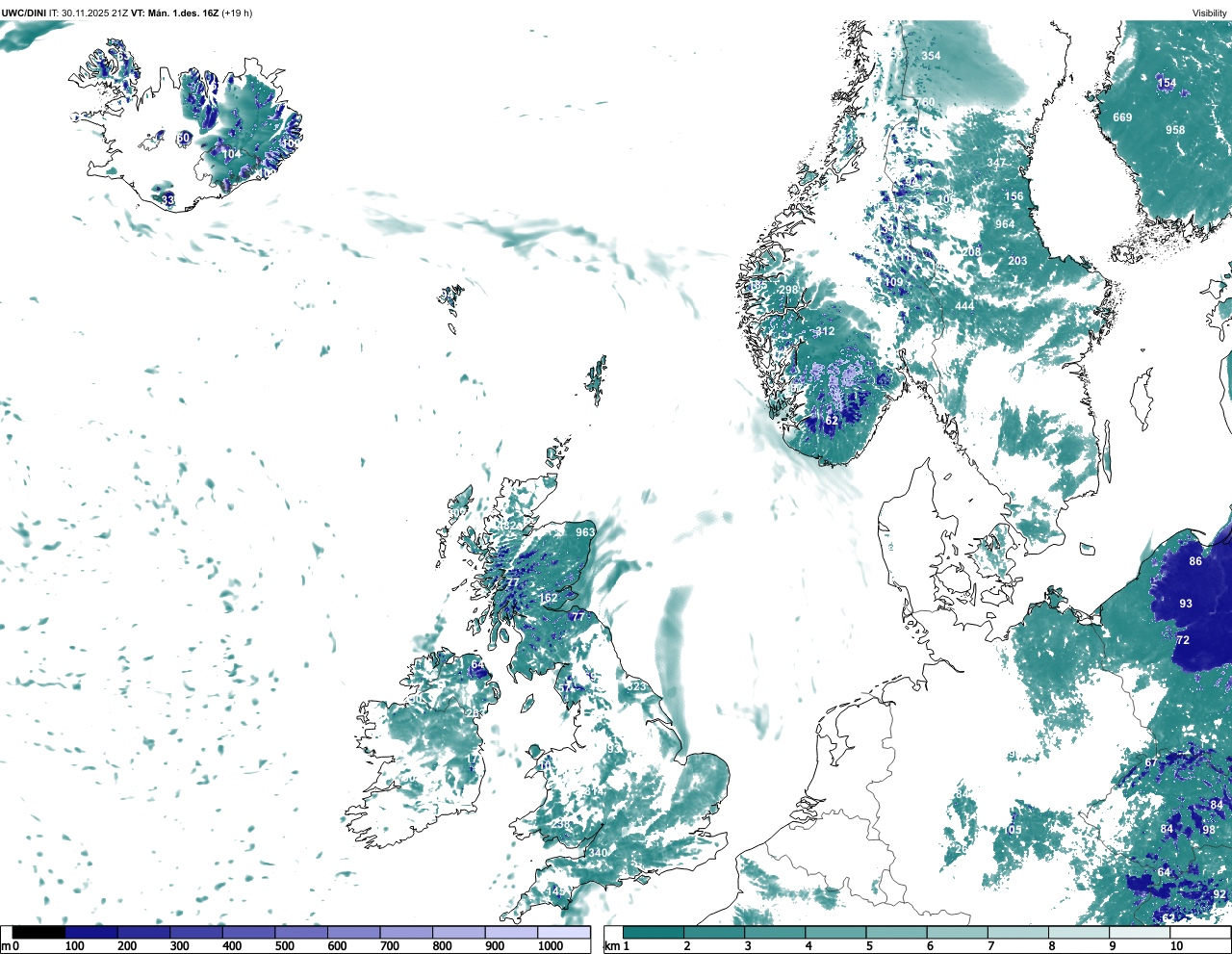Click the visibility value '347' over Sweden
Image resolution: width=1232 pixels, height=954 pixels.
click(x=996, y=163)
